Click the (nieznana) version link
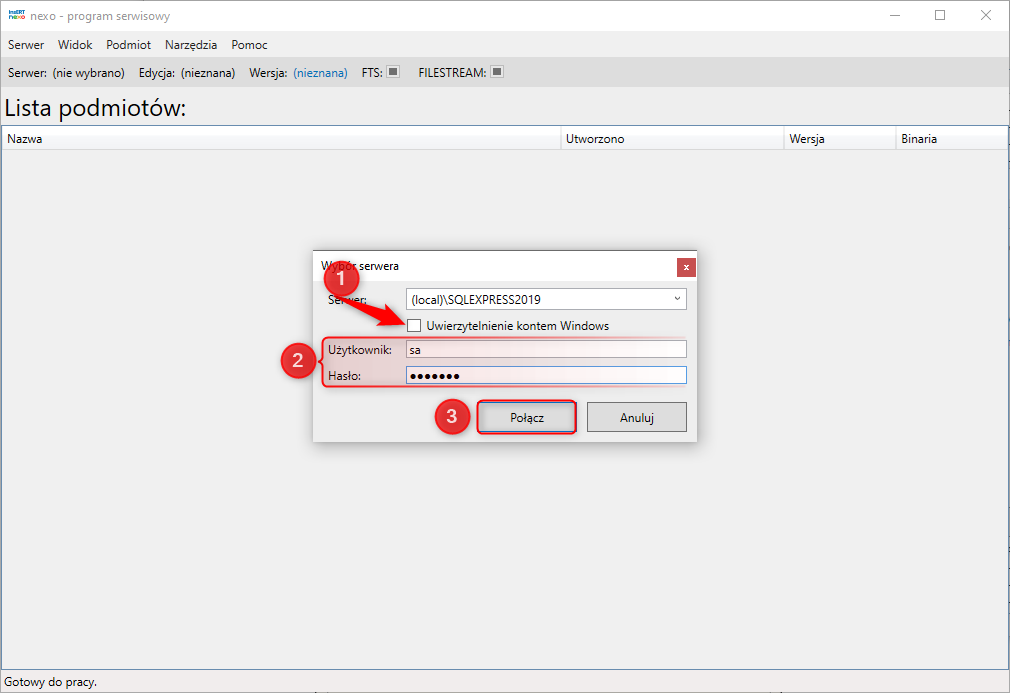 320,73
